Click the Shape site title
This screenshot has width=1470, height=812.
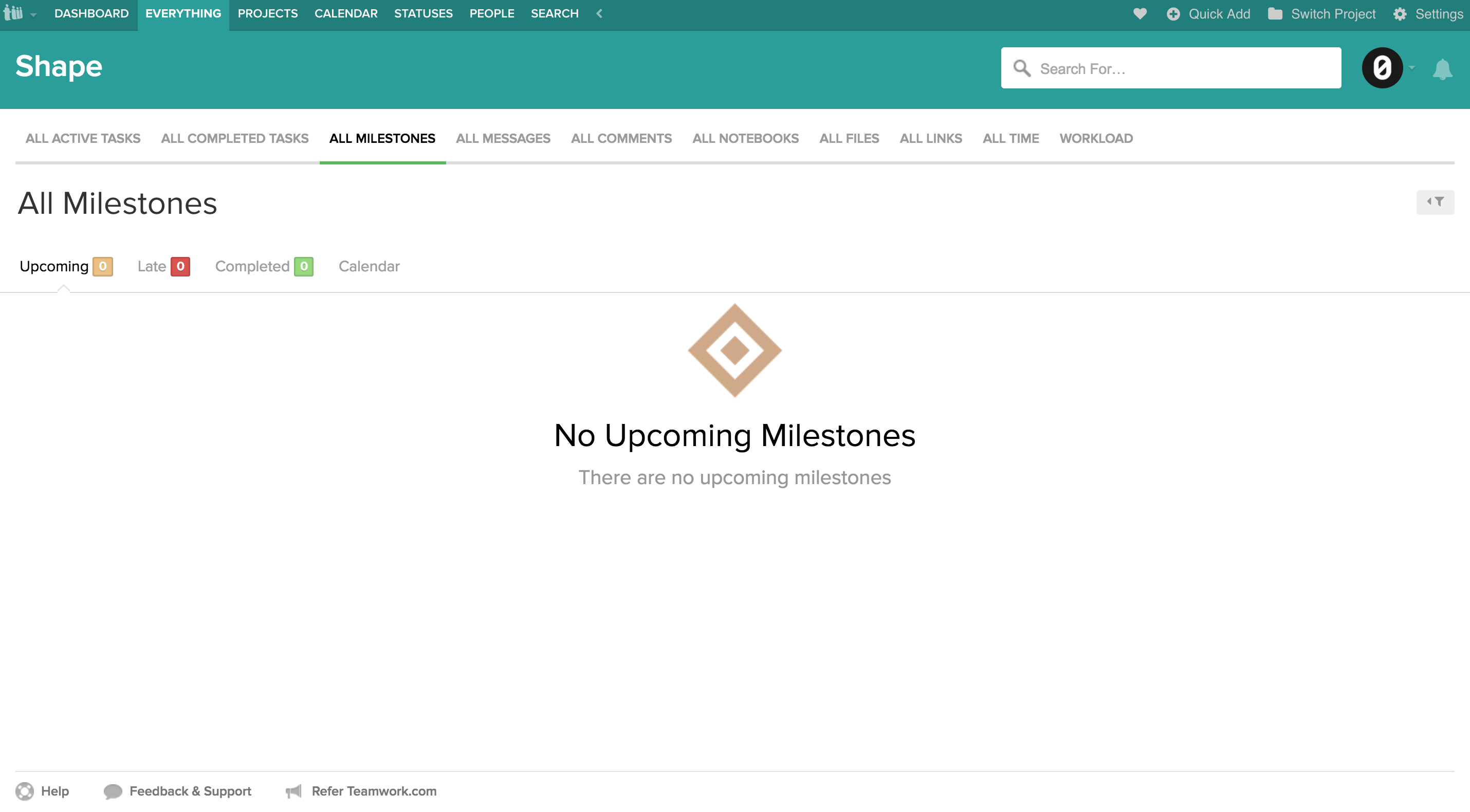pyautogui.click(x=59, y=67)
